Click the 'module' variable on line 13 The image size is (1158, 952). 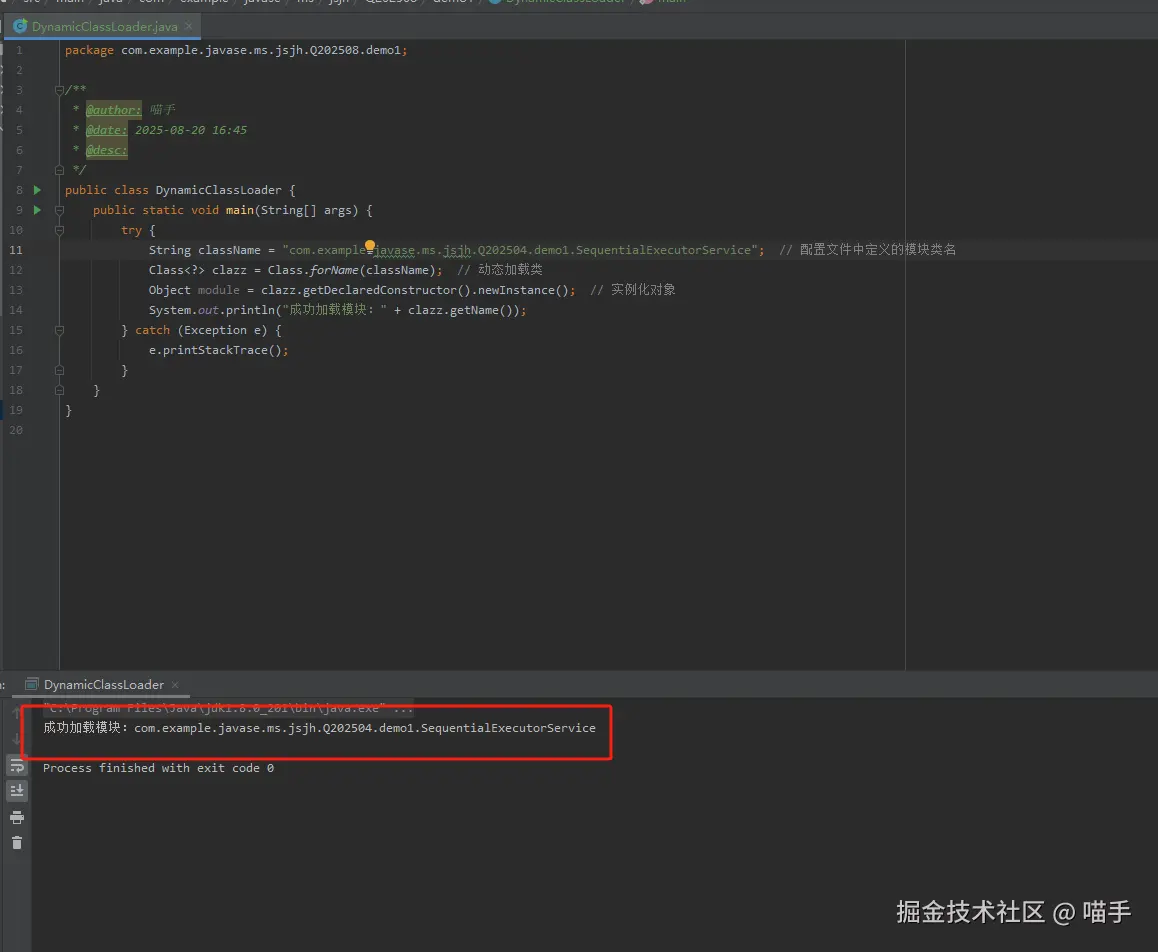pyautogui.click(x=219, y=290)
